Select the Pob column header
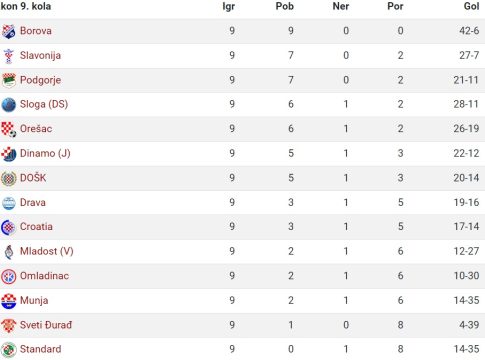The image size is (485, 360). coord(285,6)
